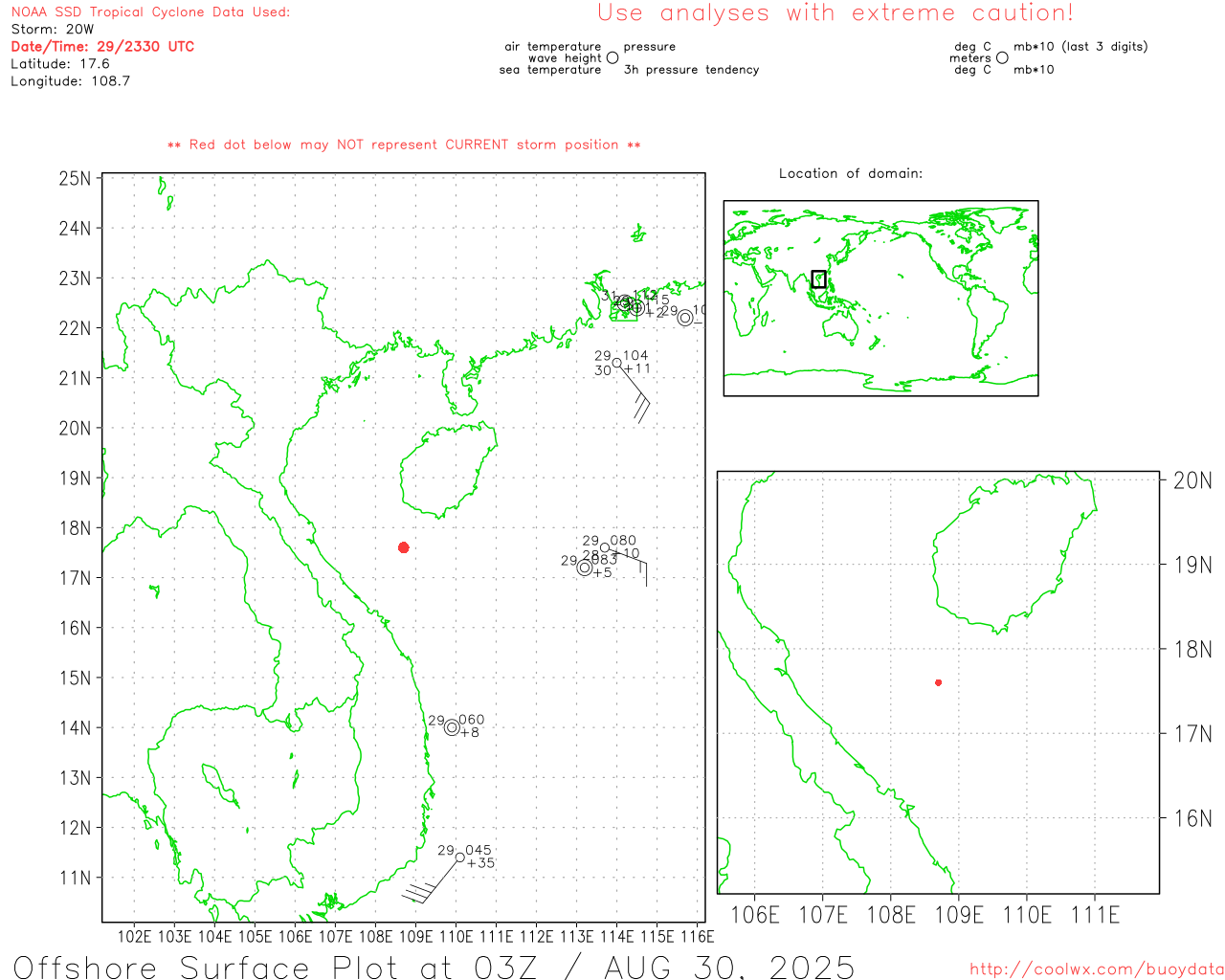
Task: Click double-circle station at the main map's east edge
Action: [x=685, y=318]
